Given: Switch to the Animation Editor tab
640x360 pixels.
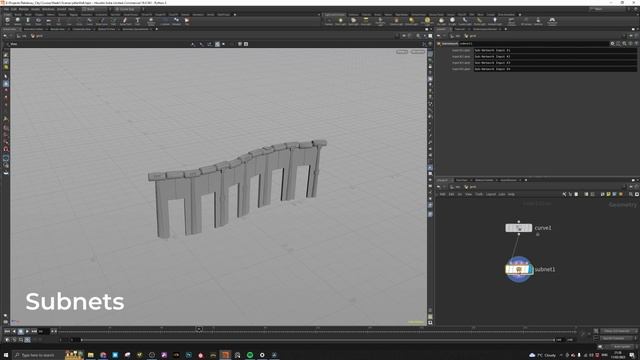Looking at the screenshot, I should click(33, 29).
